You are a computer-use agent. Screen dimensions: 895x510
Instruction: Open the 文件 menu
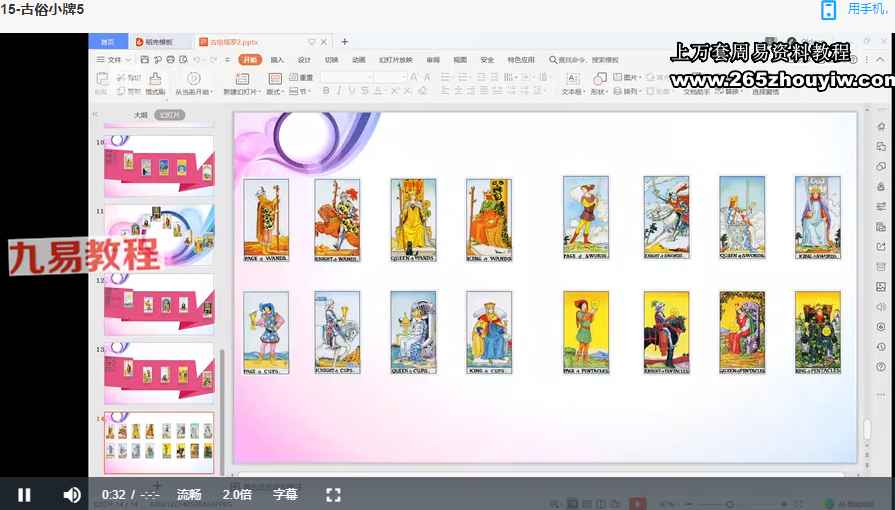pos(114,59)
